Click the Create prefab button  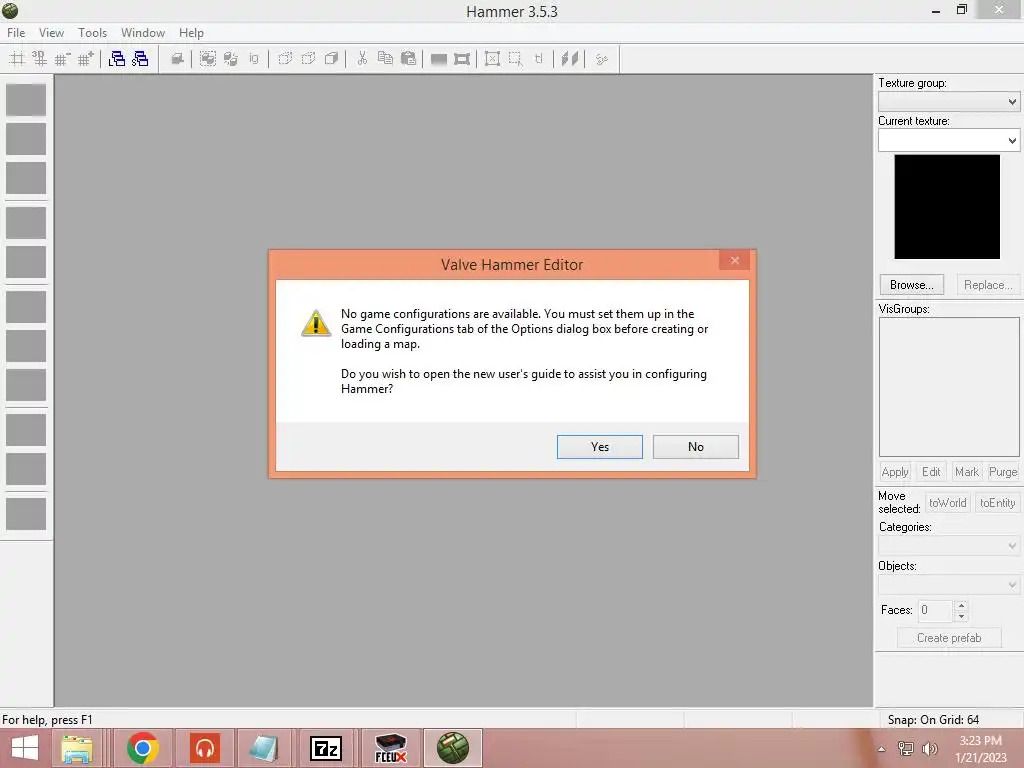pyautogui.click(x=949, y=637)
